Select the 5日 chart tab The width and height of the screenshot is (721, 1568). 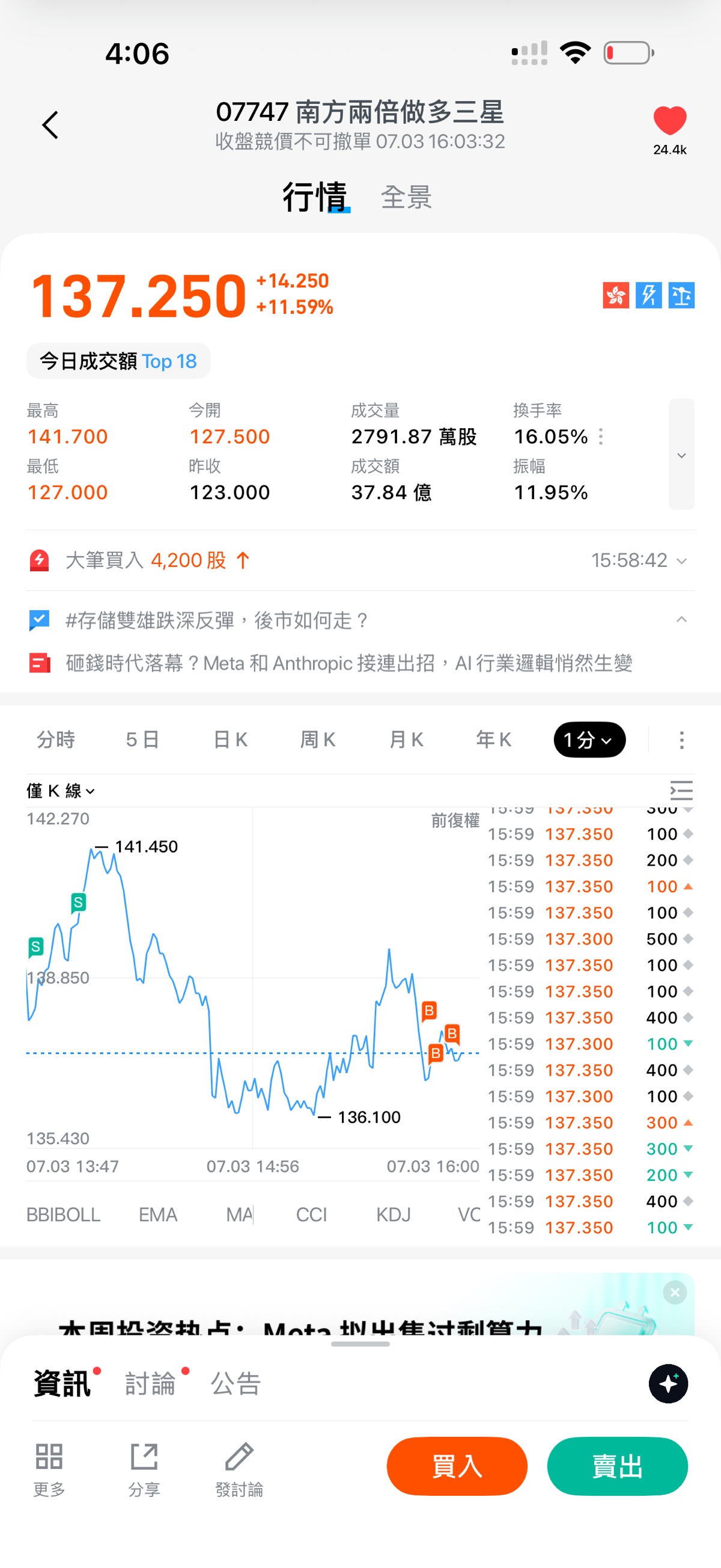143,740
